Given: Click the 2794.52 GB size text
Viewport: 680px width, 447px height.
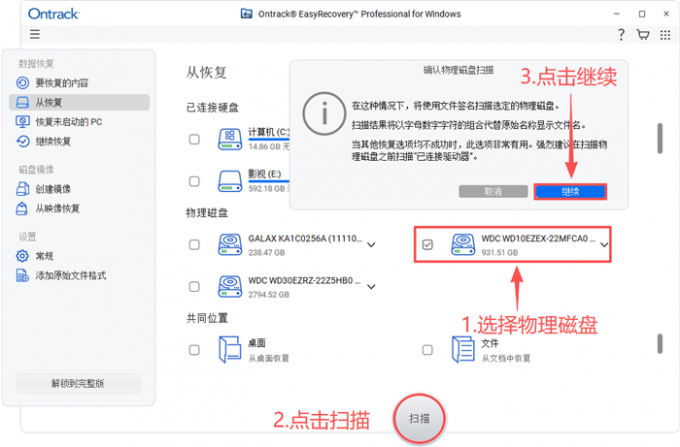Looking at the screenshot, I should [269, 294].
